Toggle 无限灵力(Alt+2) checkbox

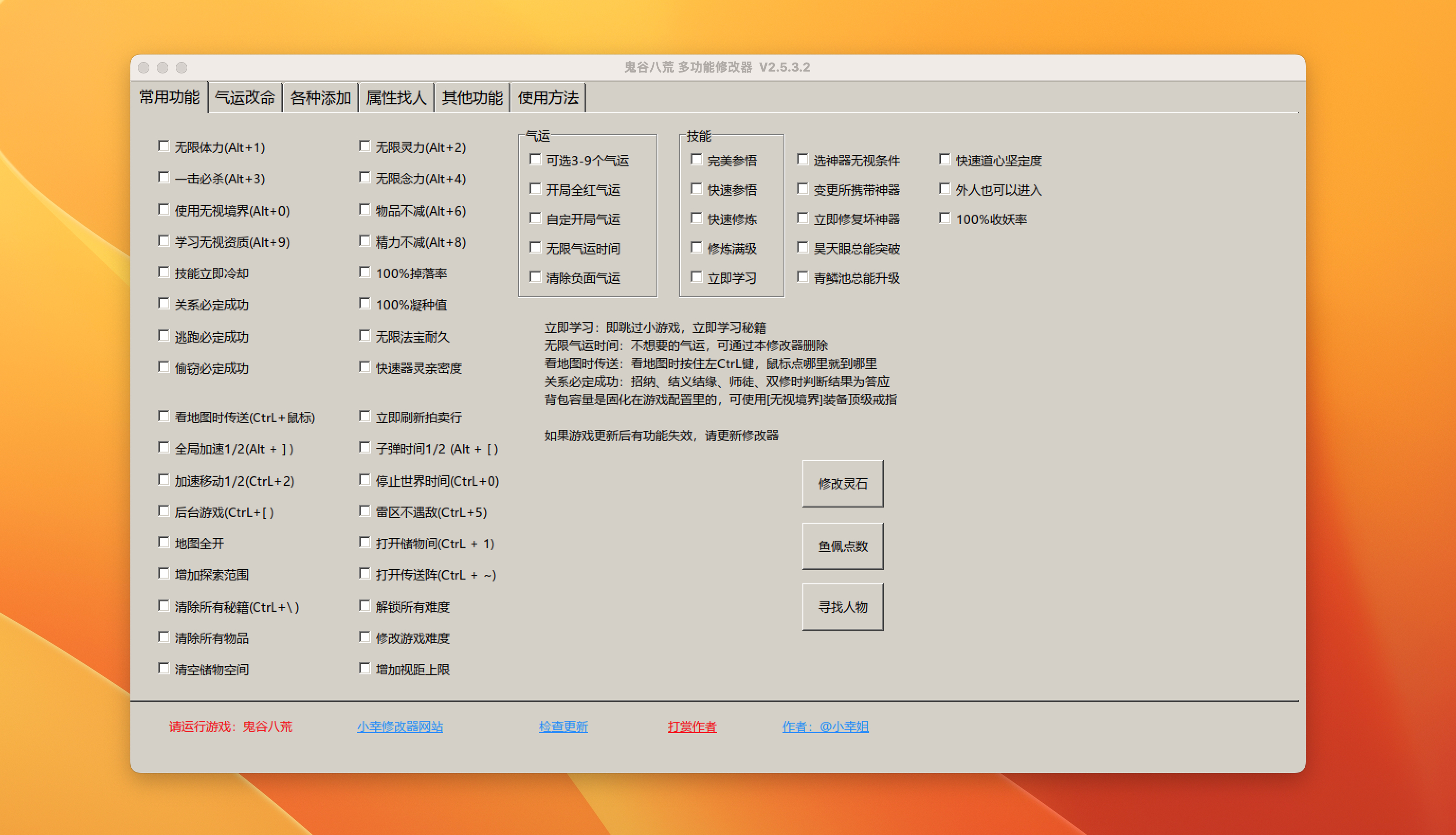[x=364, y=146]
